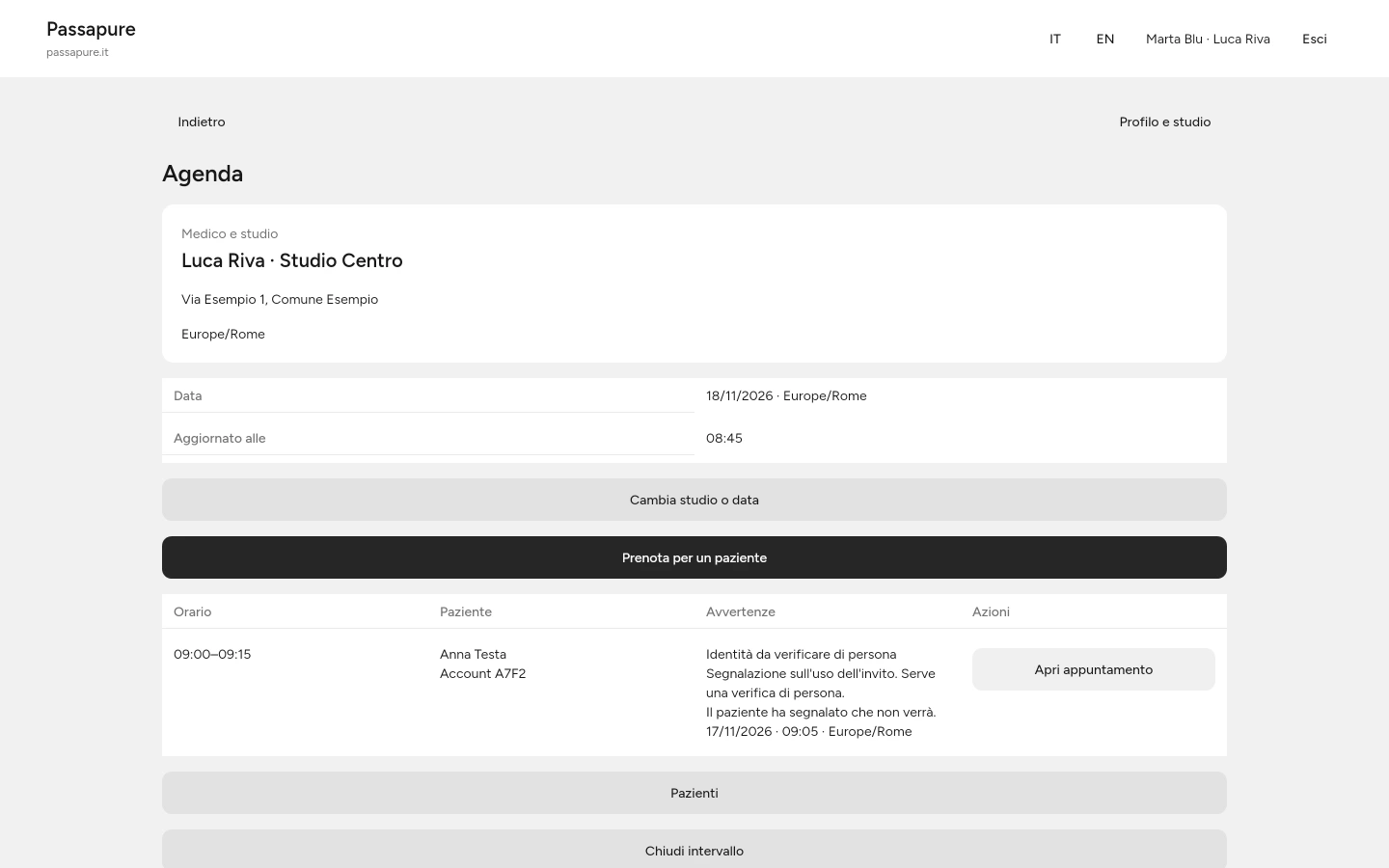Screen dimensions: 1389x868
Task: Click the warning 'Identità da verificare di persona'
Action: (x=801, y=654)
